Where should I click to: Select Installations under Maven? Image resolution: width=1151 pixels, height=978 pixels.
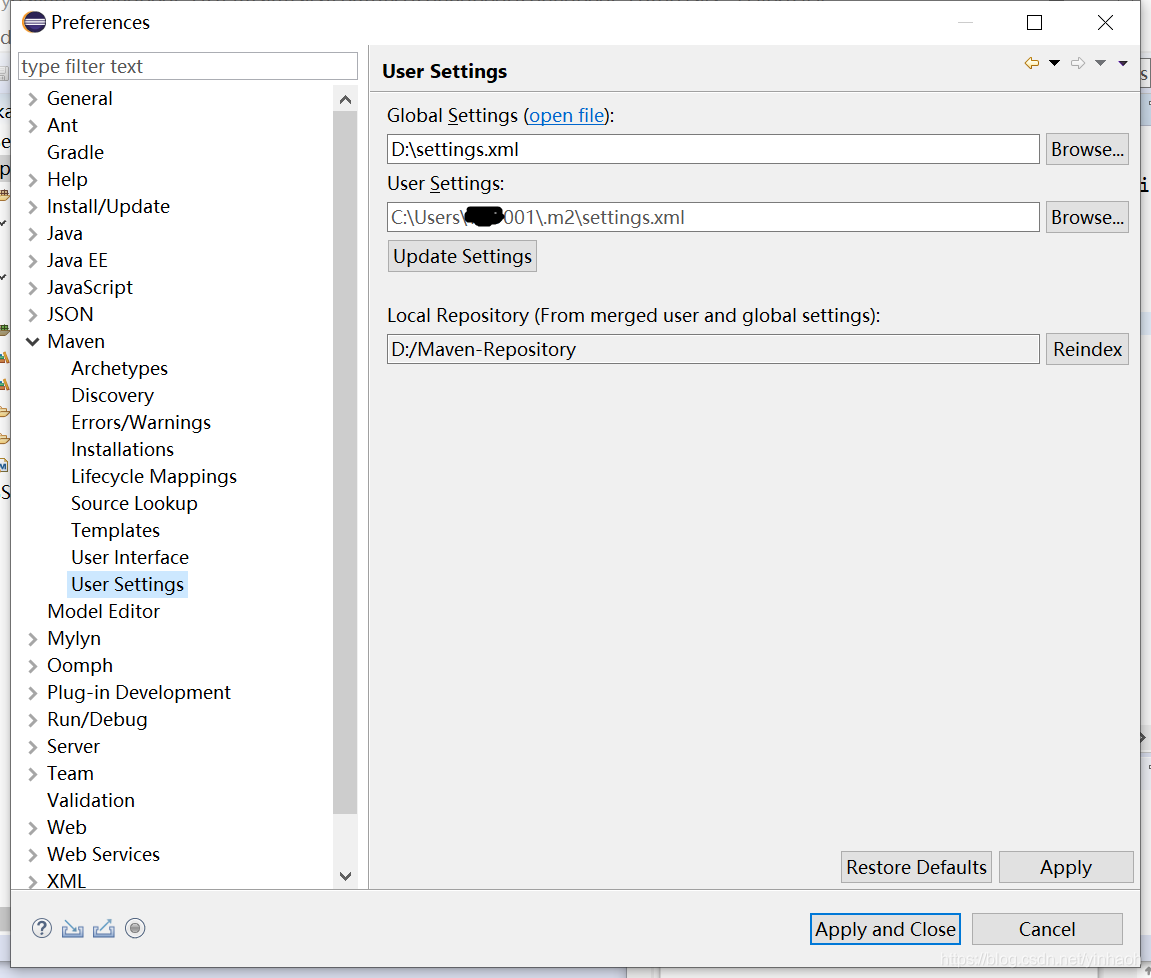click(123, 449)
